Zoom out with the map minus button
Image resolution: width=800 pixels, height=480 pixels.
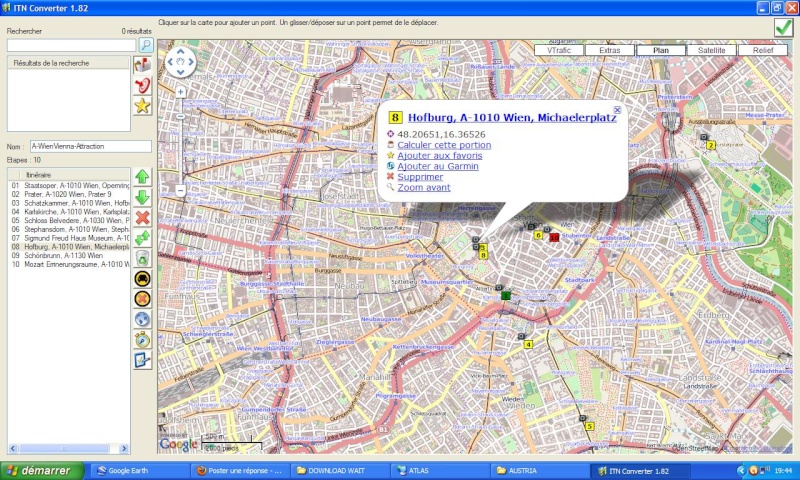[181, 190]
